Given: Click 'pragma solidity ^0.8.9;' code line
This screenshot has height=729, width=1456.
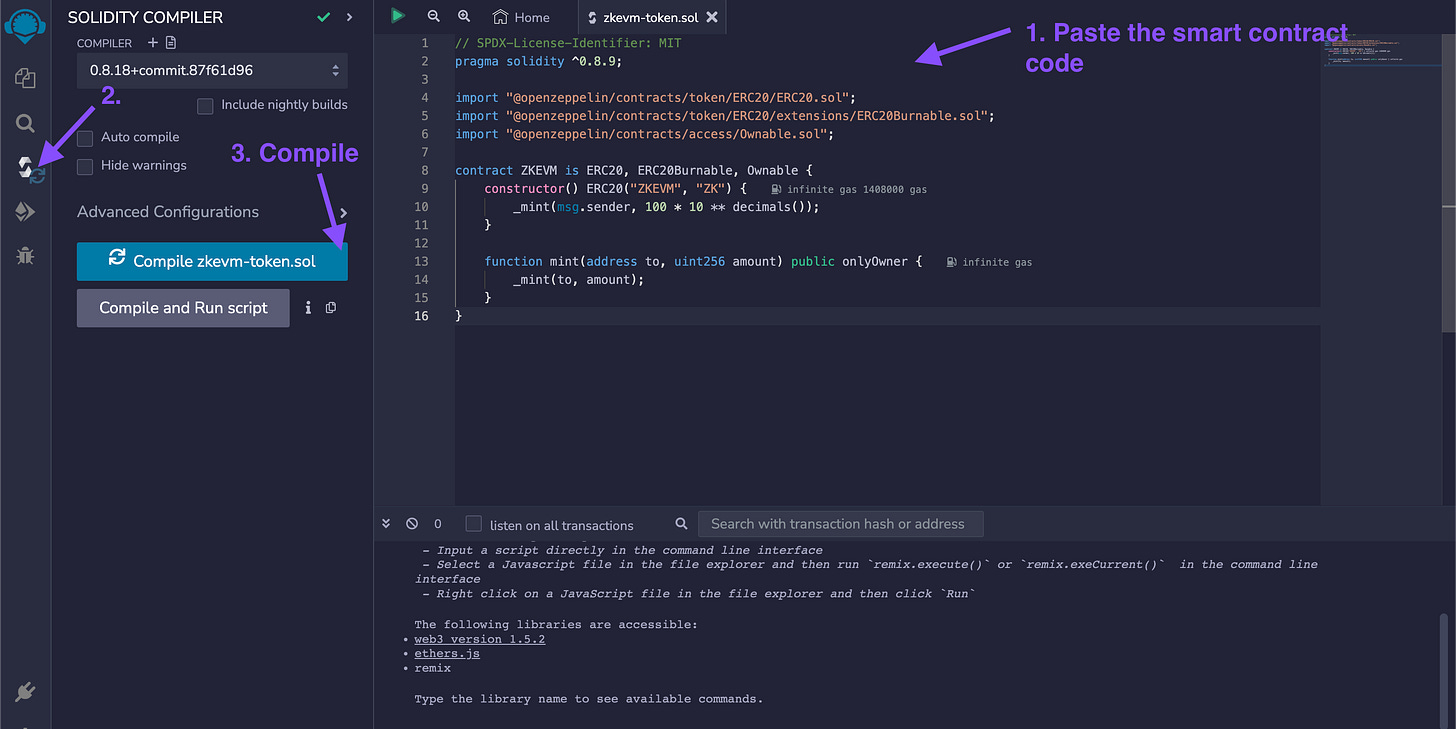Looking at the screenshot, I should point(538,61).
